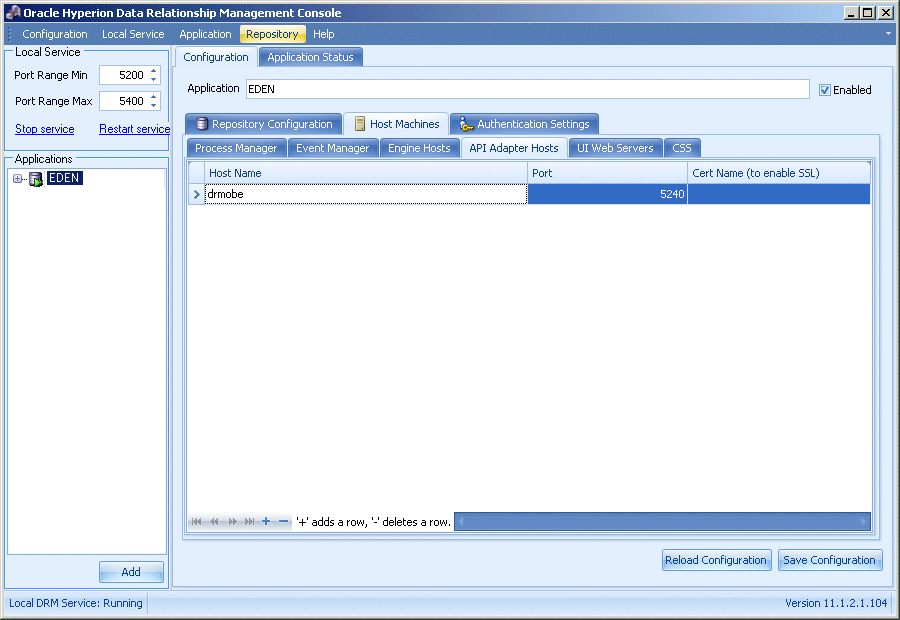900x620 pixels.
Task: Switch to the Process Manager tab
Action: 236,148
